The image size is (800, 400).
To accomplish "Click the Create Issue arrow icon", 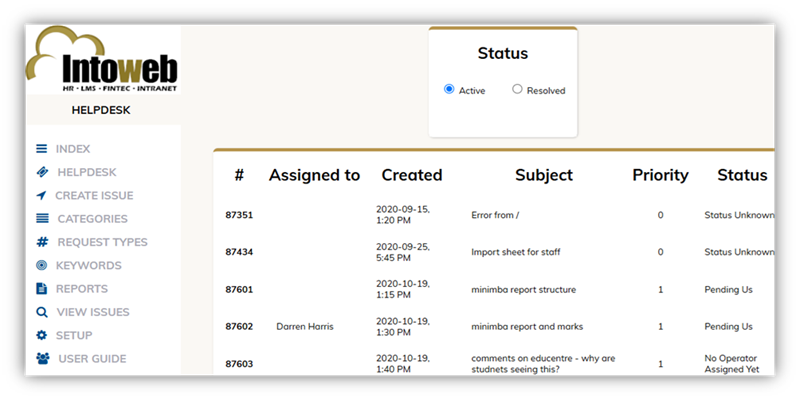I will (x=41, y=195).
